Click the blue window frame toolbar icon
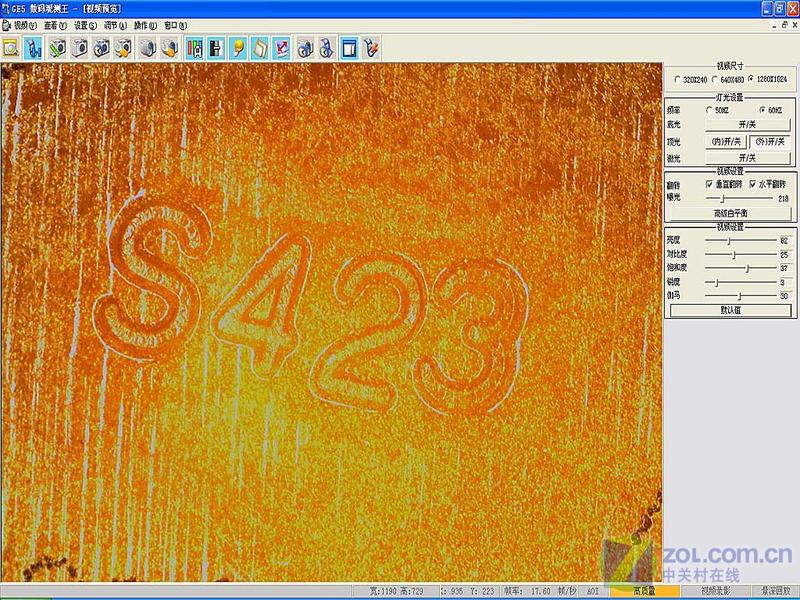 (349, 48)
